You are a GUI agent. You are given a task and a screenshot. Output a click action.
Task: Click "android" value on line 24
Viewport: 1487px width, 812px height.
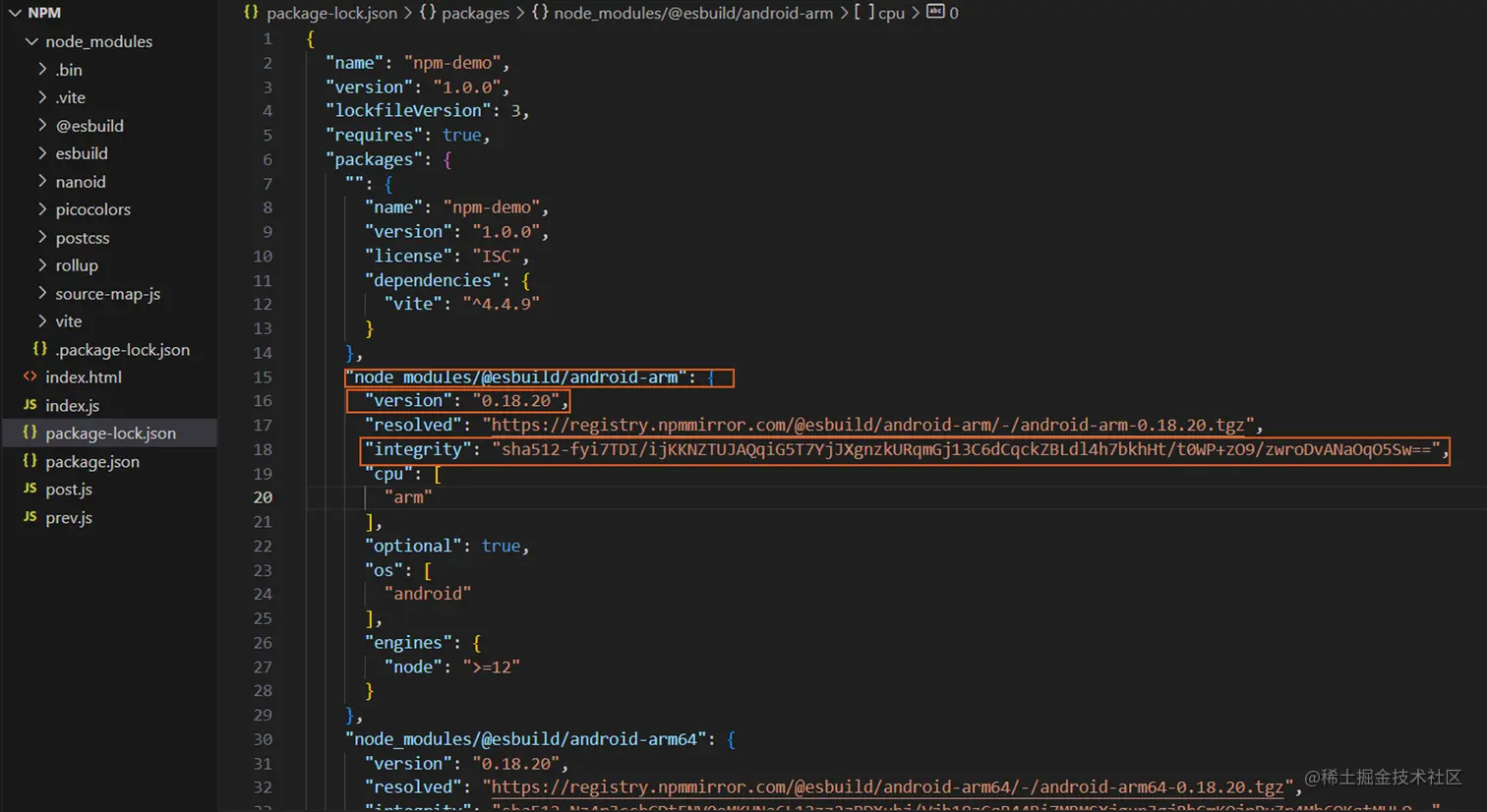(x=428, y=594)
